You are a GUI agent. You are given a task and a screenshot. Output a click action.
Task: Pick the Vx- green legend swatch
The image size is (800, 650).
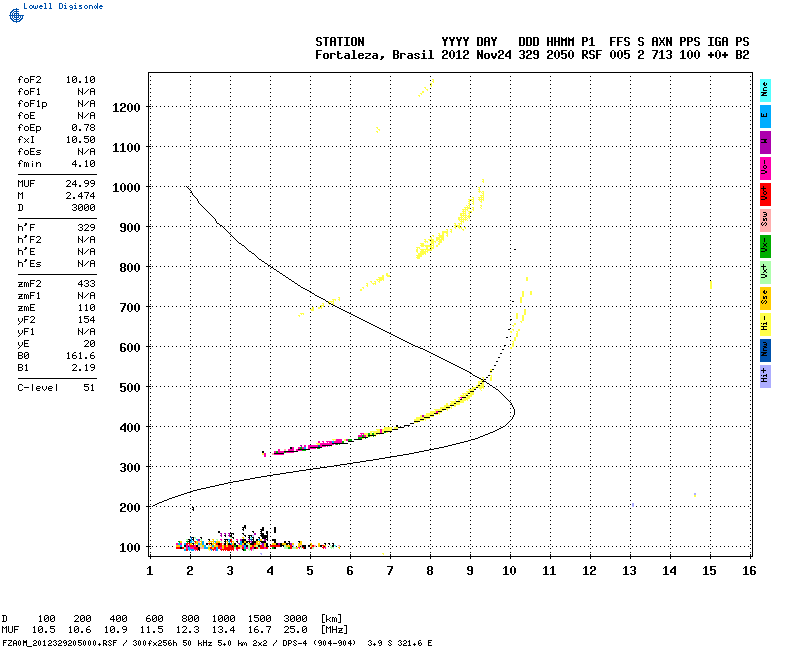[765, 246]
